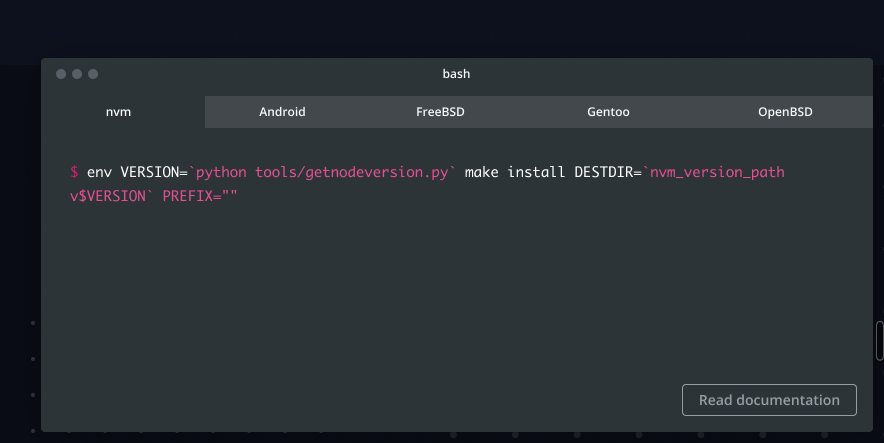Click the page scrollbar thumb on the right edge

tap(879, 340)
